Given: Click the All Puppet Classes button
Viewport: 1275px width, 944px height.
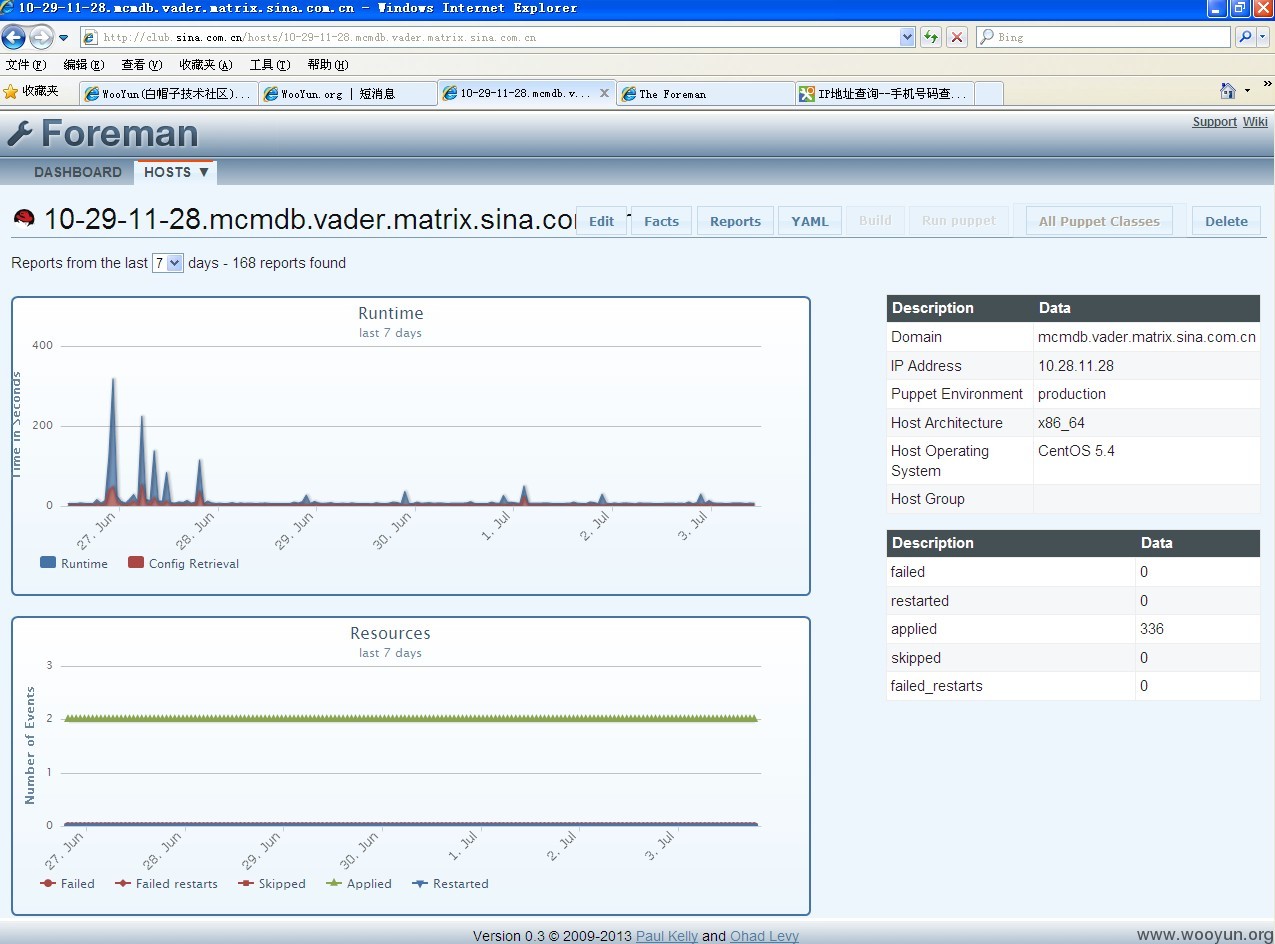Looking at the screenshot, I should pos(1099,221).
